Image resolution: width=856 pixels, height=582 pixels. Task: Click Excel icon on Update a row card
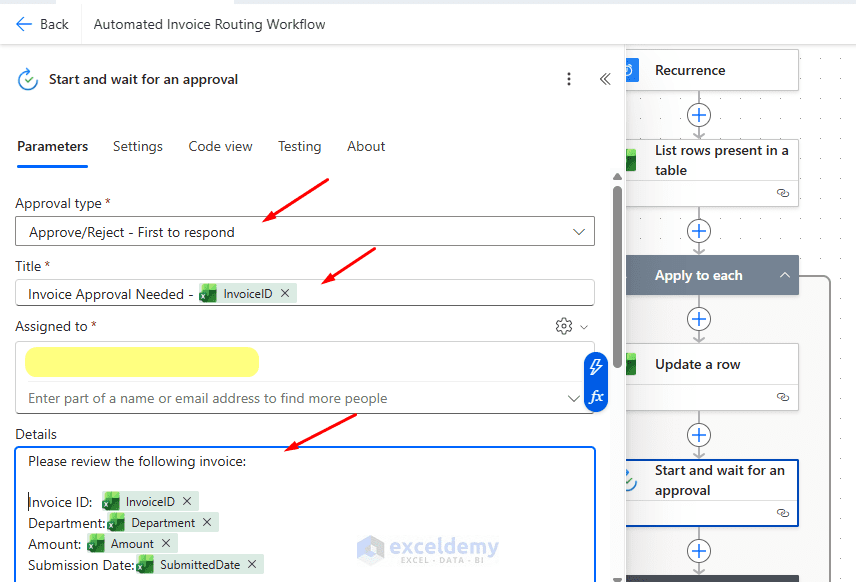(632, 364)
